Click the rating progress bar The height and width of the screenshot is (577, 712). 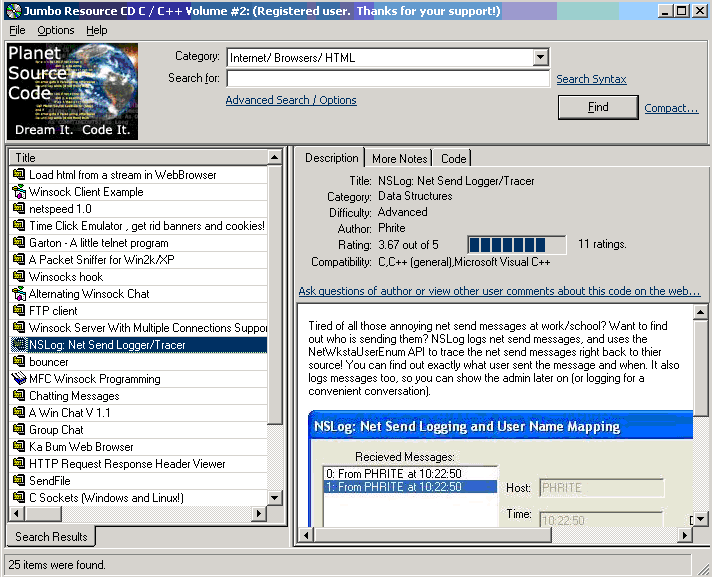pyautogui.click(x=517, y=245)
